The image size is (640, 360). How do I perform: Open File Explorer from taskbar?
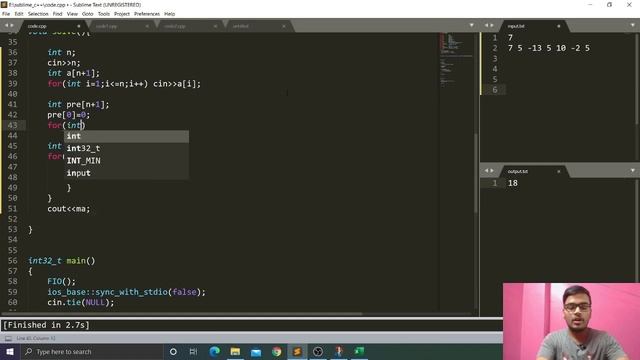pyautogui.click(x=235, y=352)
